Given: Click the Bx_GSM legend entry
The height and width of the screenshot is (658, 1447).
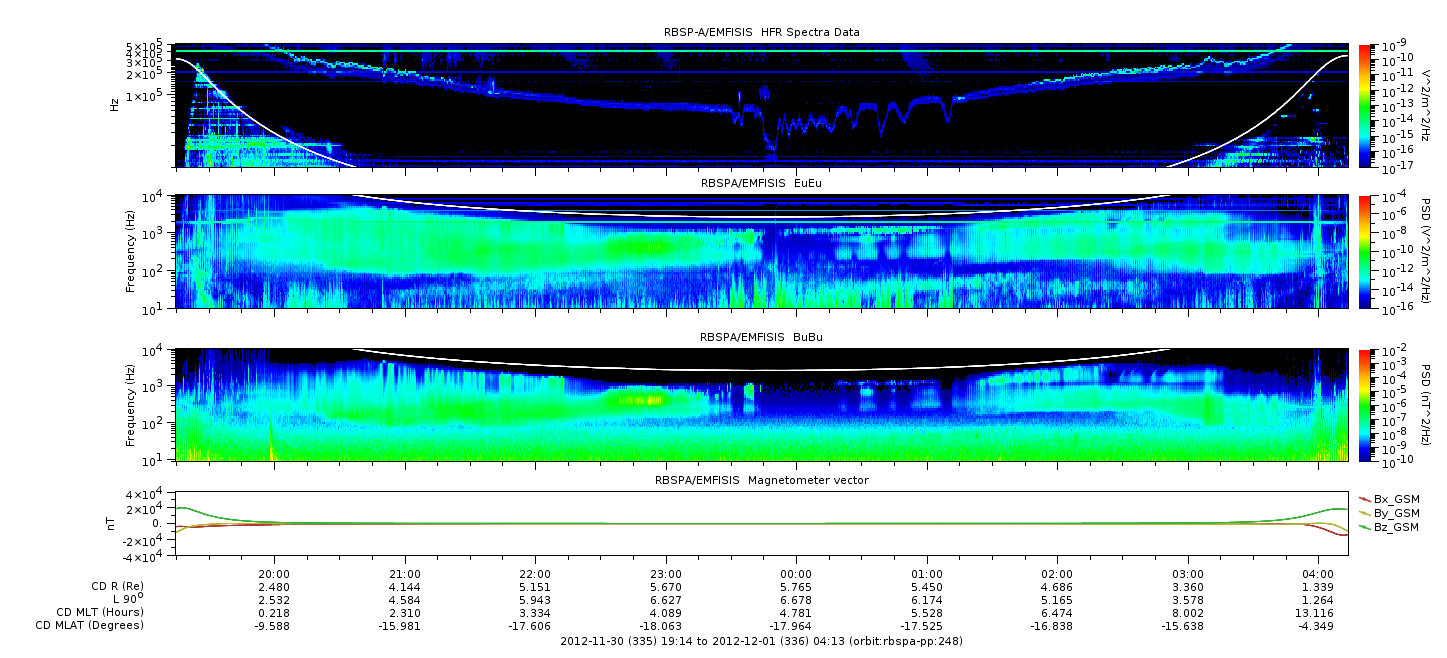Looking at the screenshot, I should pos(1395,498).
